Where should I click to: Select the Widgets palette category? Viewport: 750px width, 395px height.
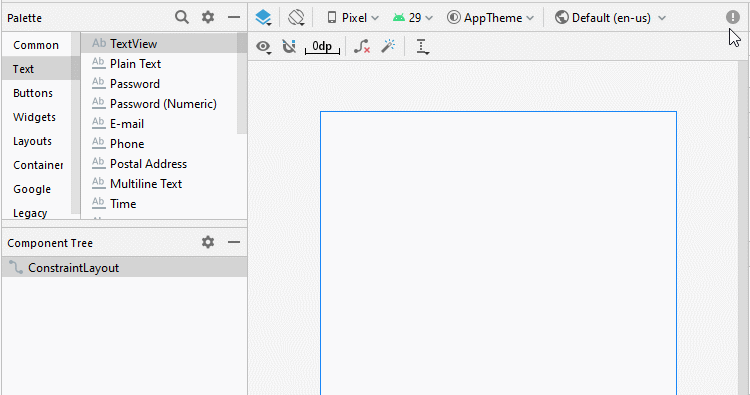click(x=34, y=117)
